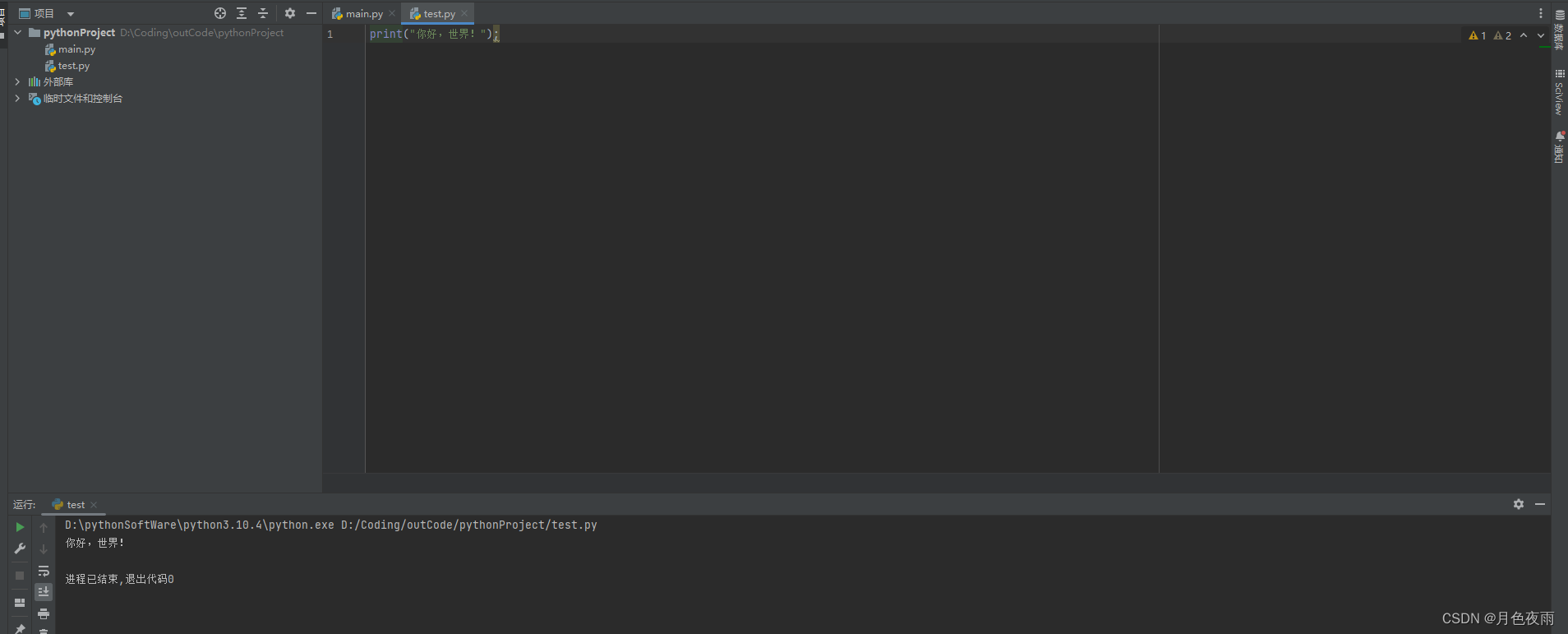Select the pythonProject folder row
Image resolution: width=1568 pixels, height=634 pixels.
point(164,33)
